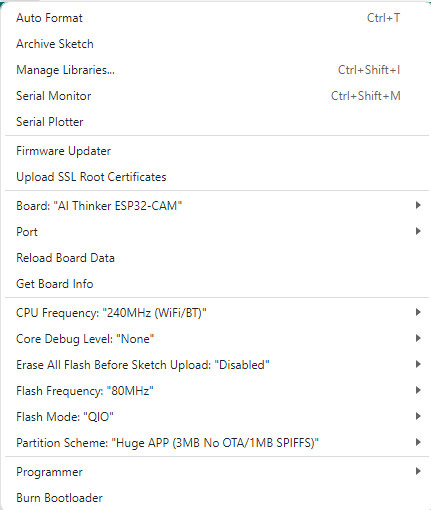Open CPU Frequency "240MHz (WiFi/BT)" submenu
Viewport: 431px width, 510px height.
(x=217, y=313)
